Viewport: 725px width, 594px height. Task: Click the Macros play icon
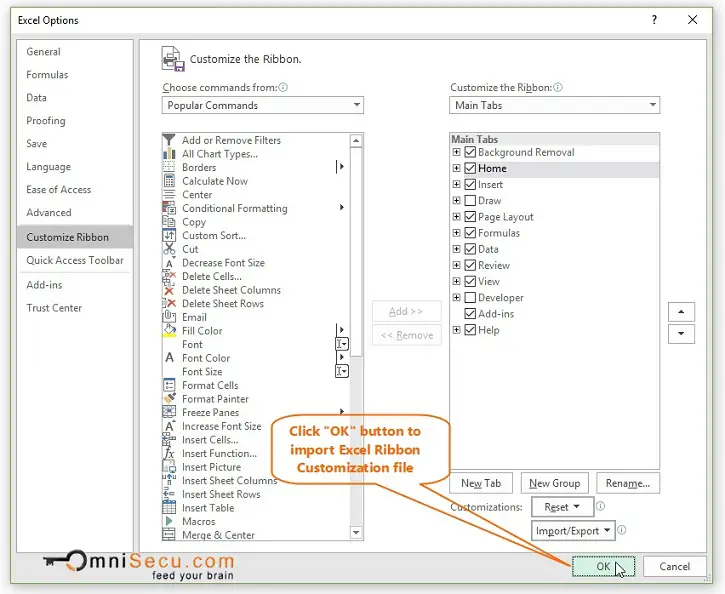(169, 521)
